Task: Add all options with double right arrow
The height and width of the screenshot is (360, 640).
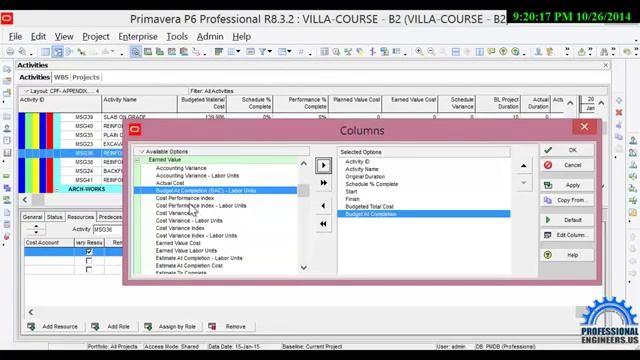Action: (323, 183)
